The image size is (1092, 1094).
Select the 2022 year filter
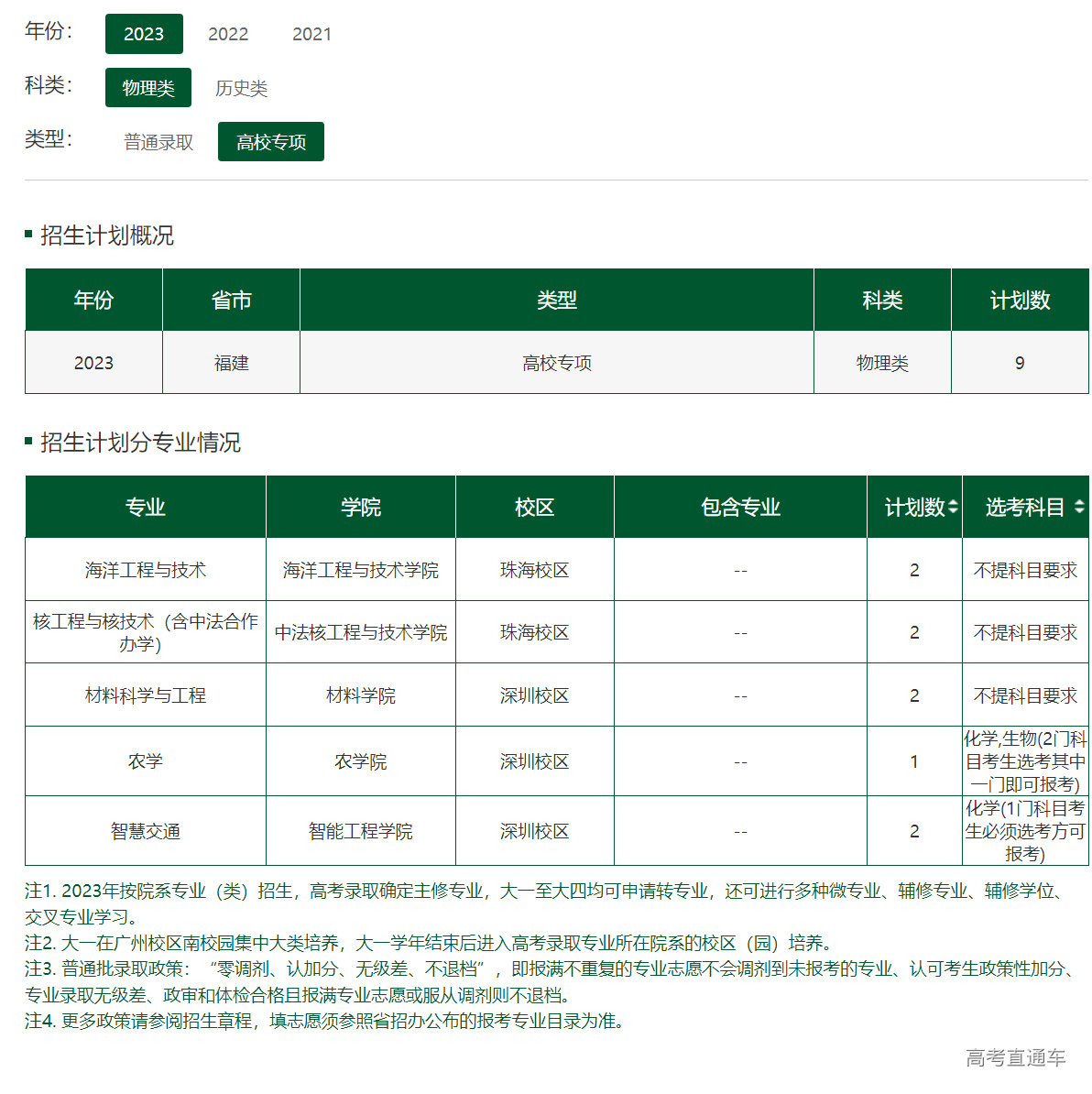(x=226, y=34)
